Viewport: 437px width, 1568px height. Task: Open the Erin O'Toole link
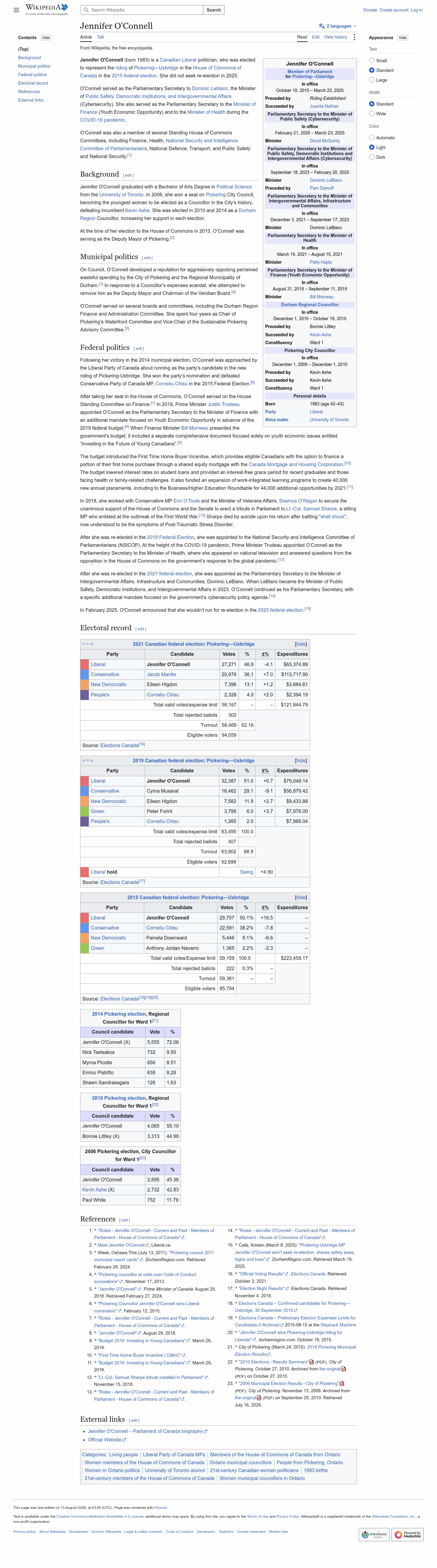(x=186, y=501)
